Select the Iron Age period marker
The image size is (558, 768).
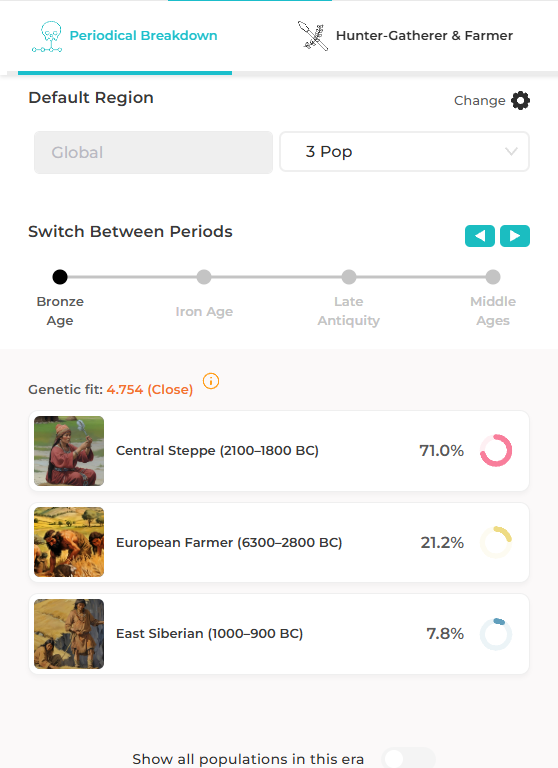pos(204,277)
